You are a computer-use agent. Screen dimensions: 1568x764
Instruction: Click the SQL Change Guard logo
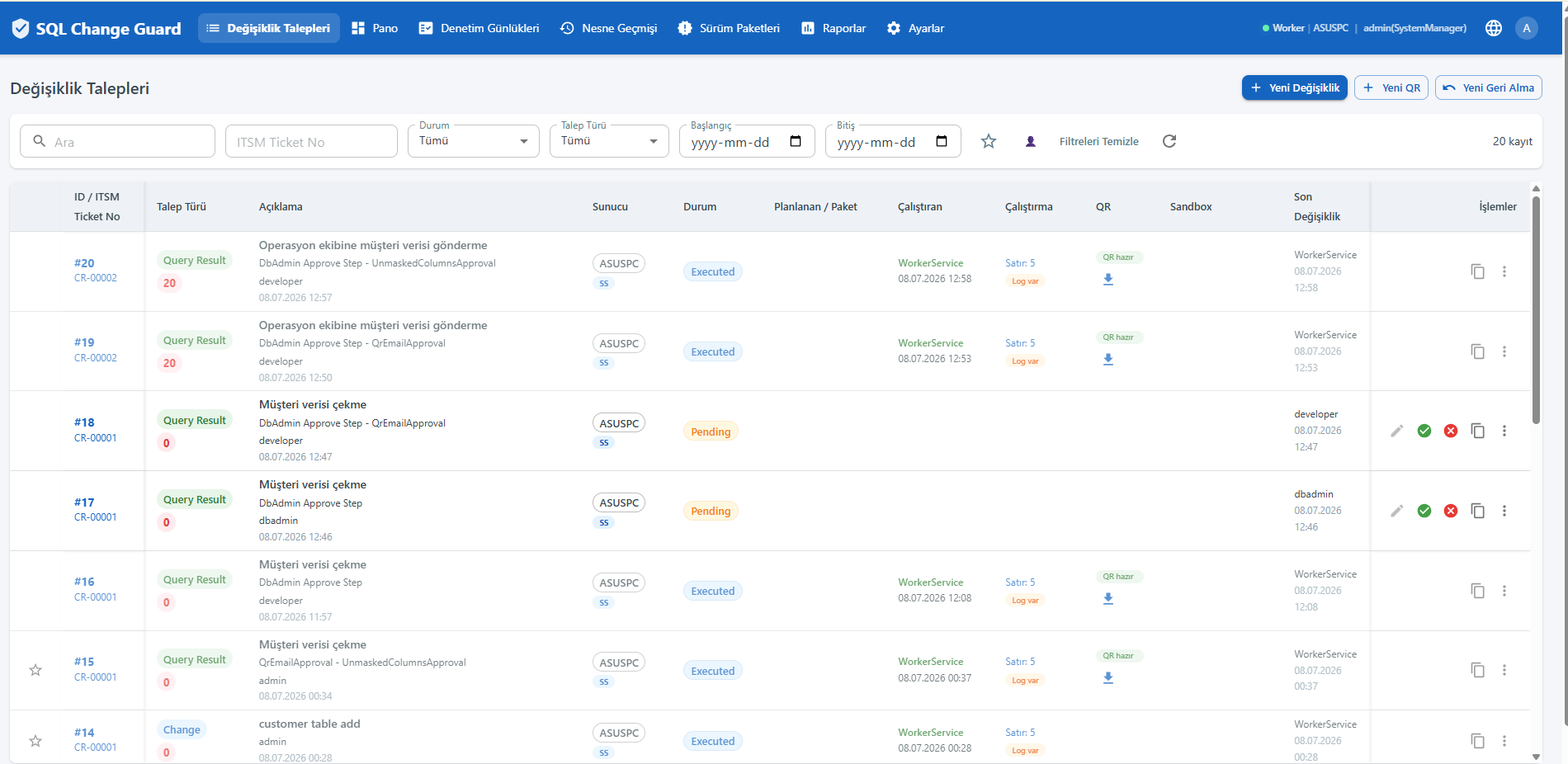point(97,29)
